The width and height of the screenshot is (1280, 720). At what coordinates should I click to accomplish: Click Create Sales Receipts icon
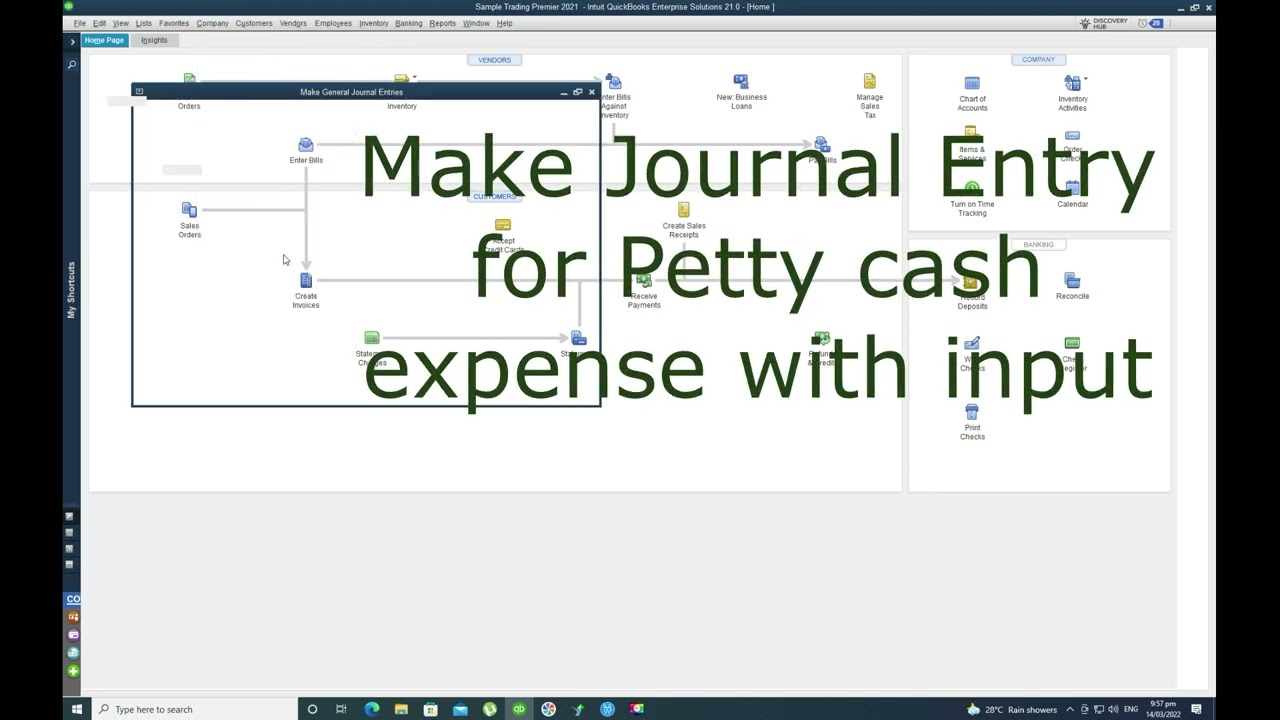(683, 212)
